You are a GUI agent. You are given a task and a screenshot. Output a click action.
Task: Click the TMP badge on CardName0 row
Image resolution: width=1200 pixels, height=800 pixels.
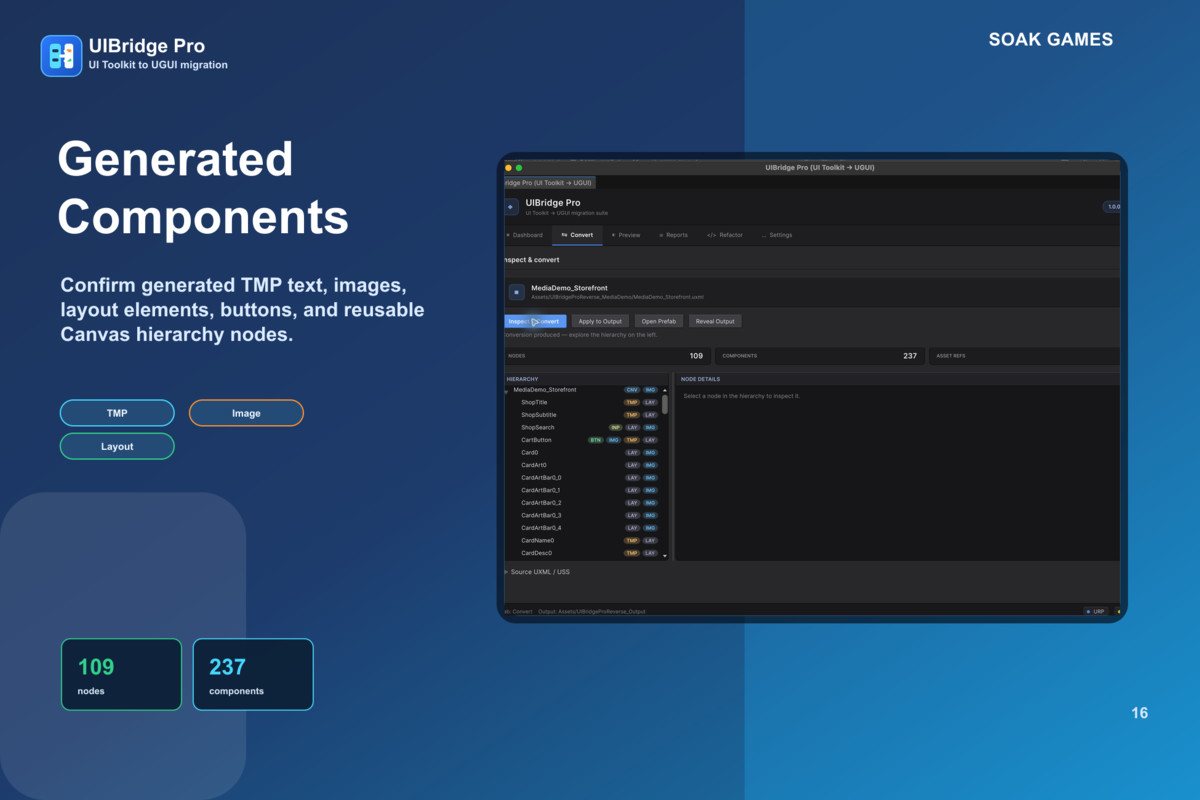click(632, 540)
